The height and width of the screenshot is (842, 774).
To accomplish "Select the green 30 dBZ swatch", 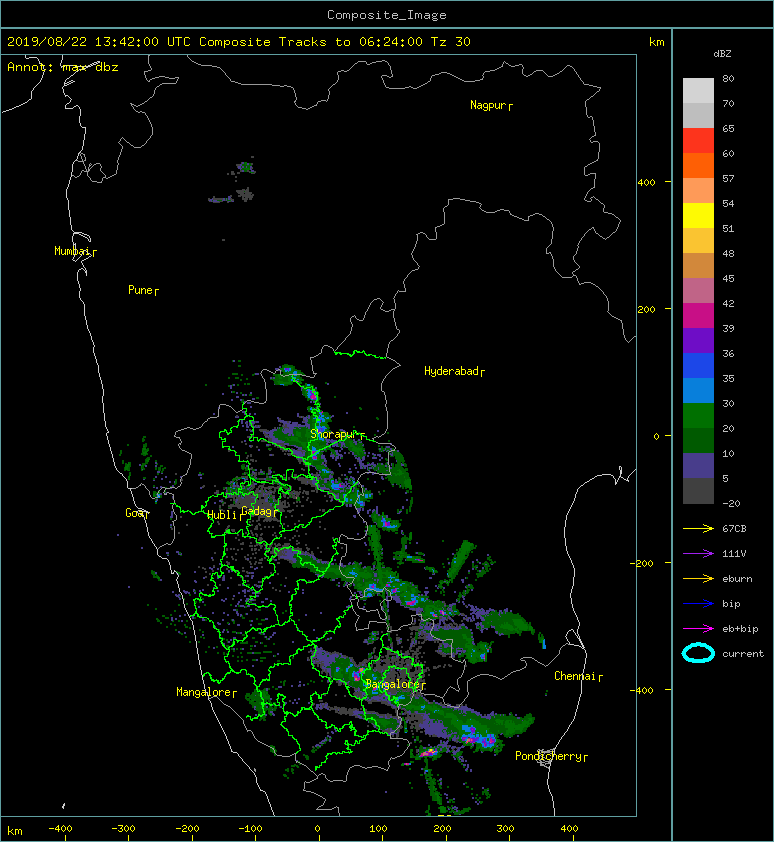I will (698, 416).
